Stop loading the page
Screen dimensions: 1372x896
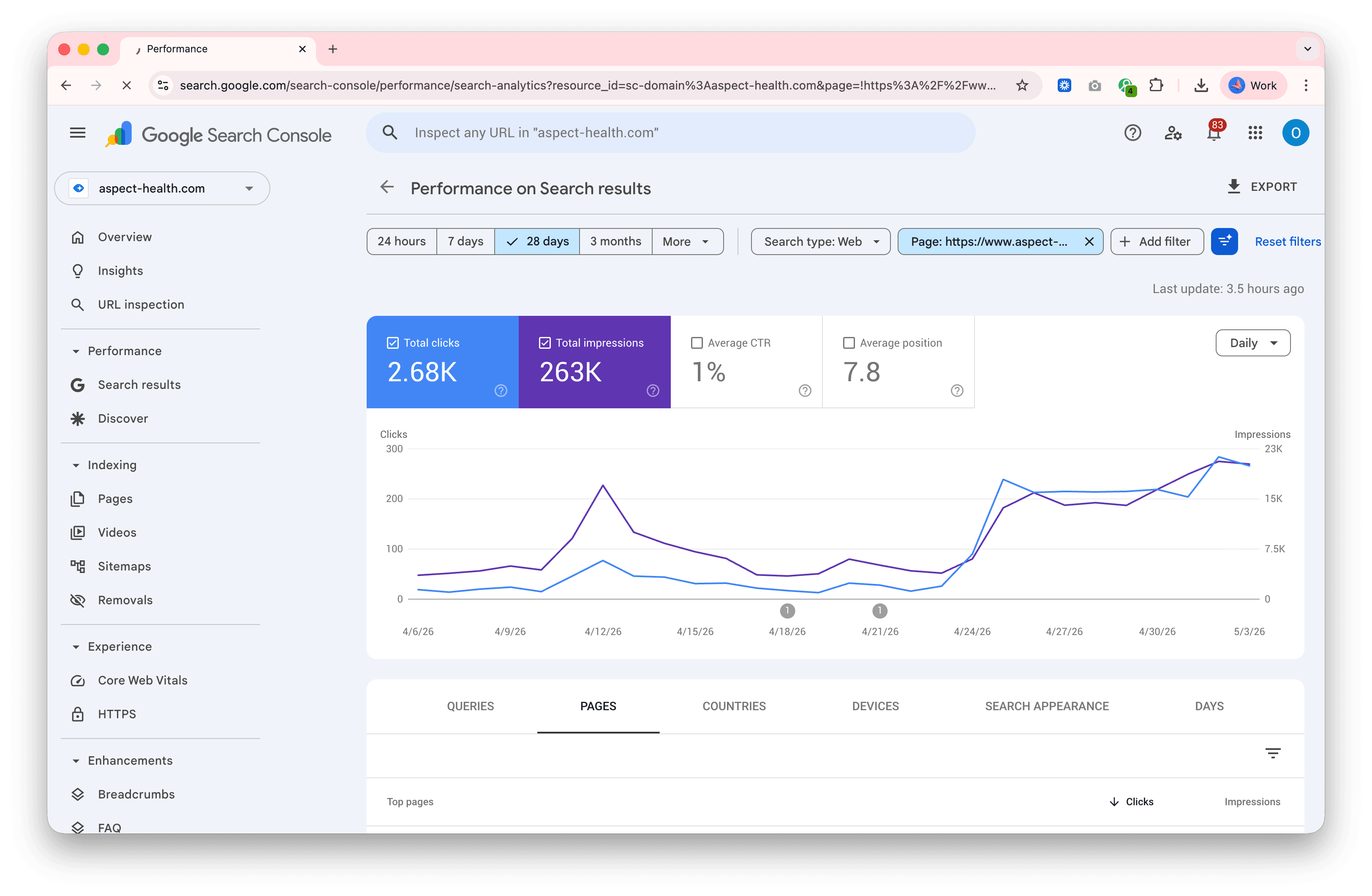127,86
